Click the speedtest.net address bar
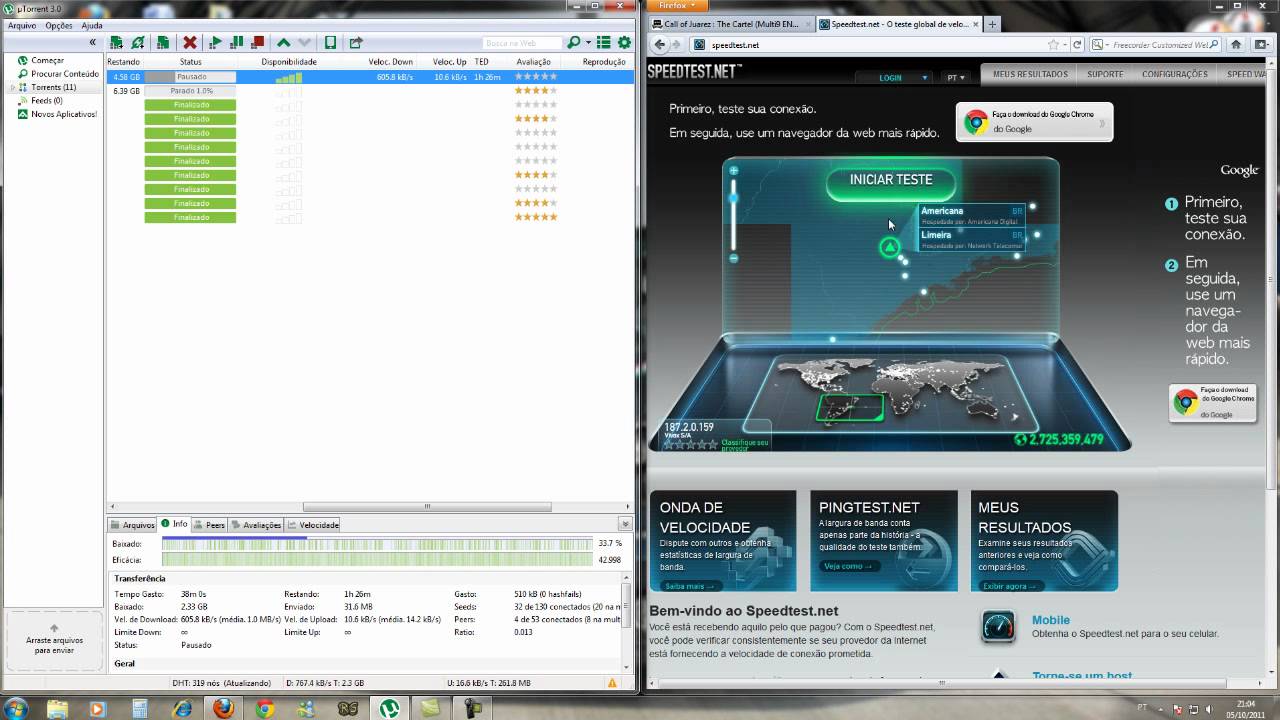The height and width of the screenshot is (720, 1280). pyautogui.click(x=868, y=45)
